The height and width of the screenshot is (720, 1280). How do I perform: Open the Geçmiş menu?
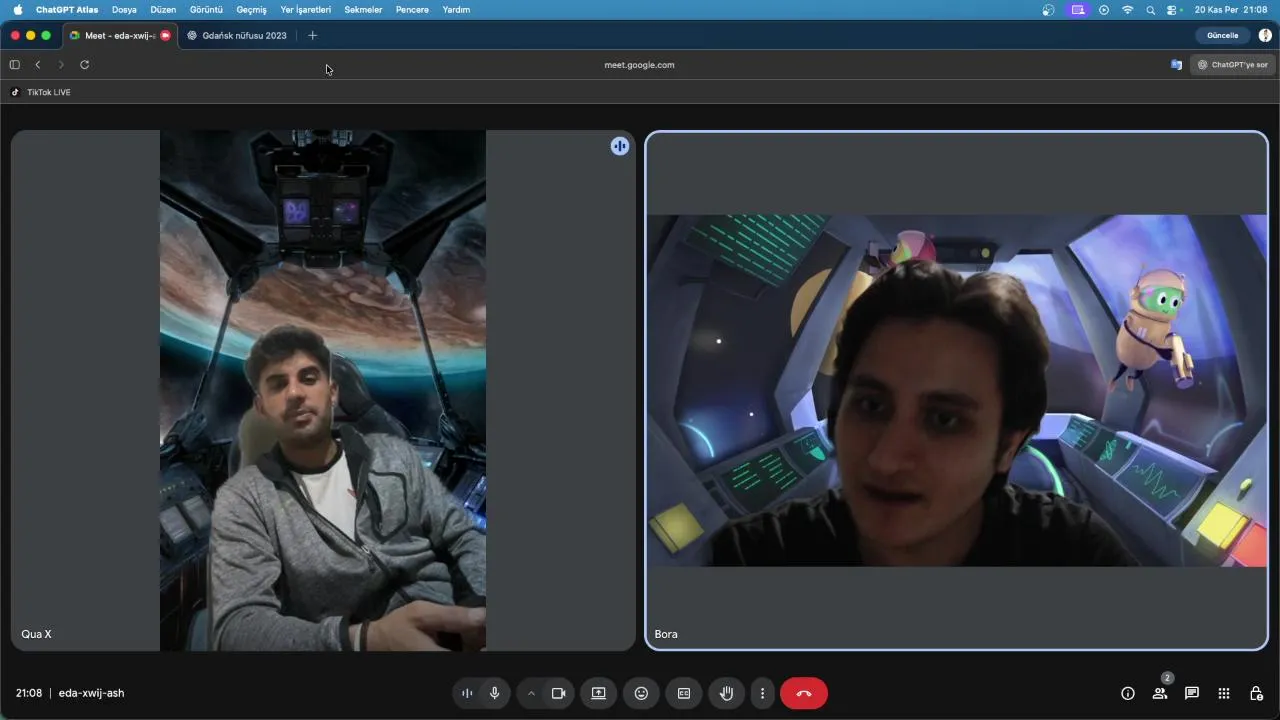click(x=252, y=10)
